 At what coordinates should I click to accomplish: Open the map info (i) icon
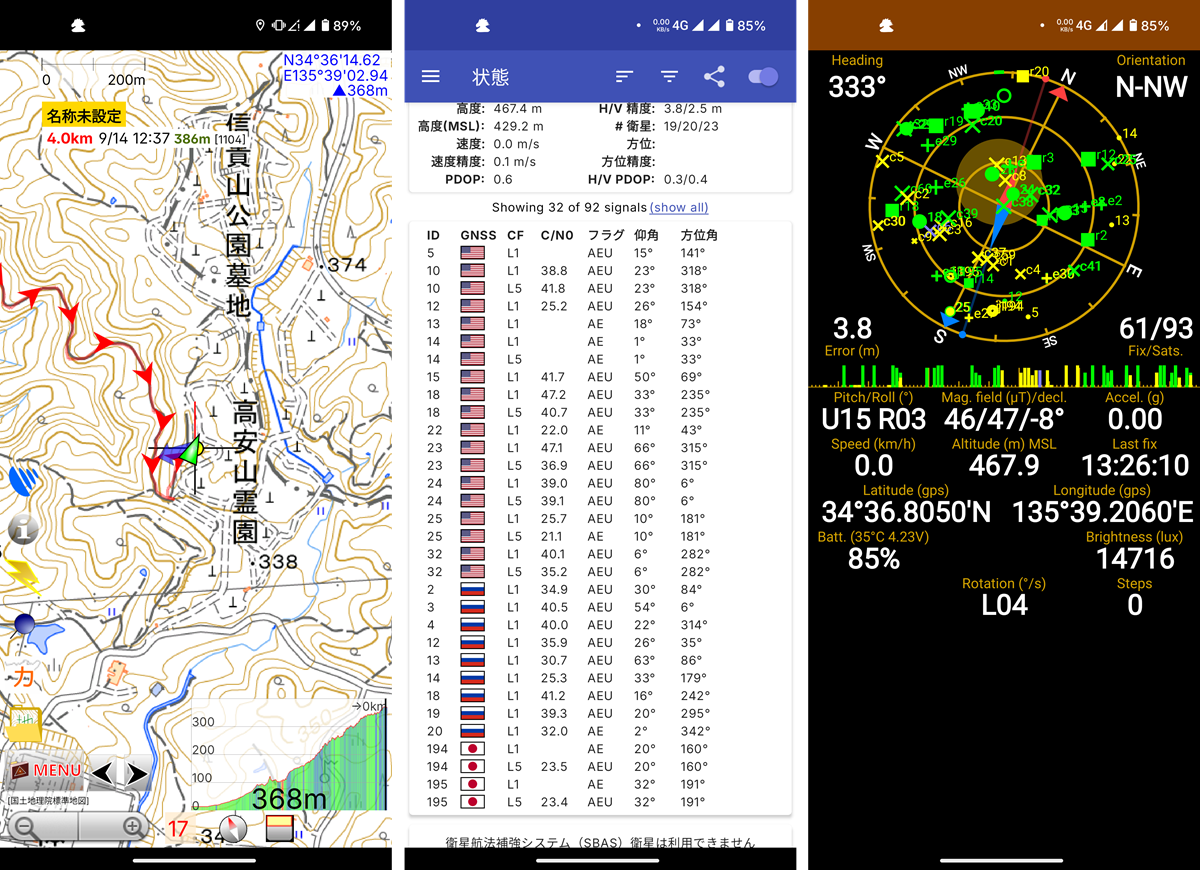pos(22,528)
